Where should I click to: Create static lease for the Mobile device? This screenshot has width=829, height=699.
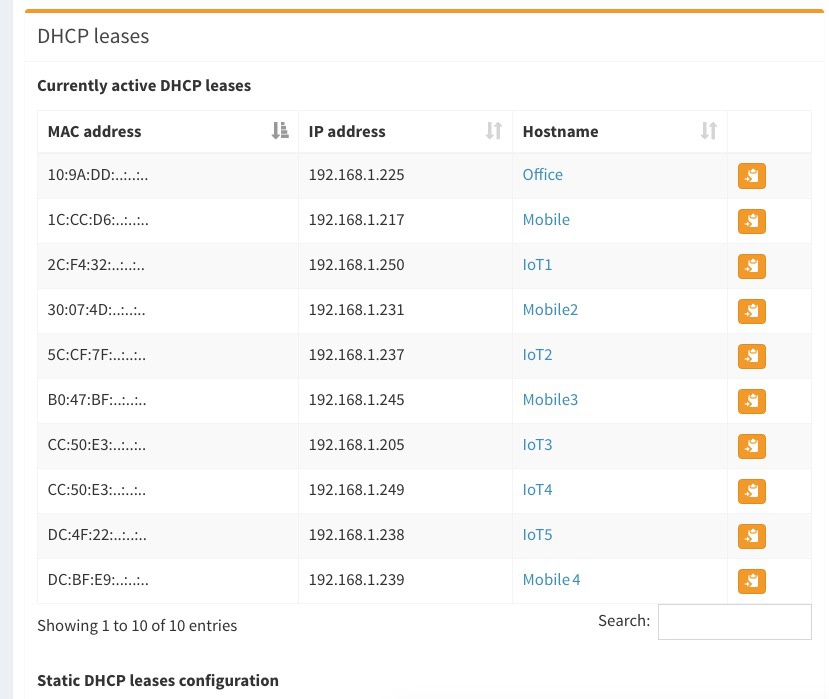point(751,220)
